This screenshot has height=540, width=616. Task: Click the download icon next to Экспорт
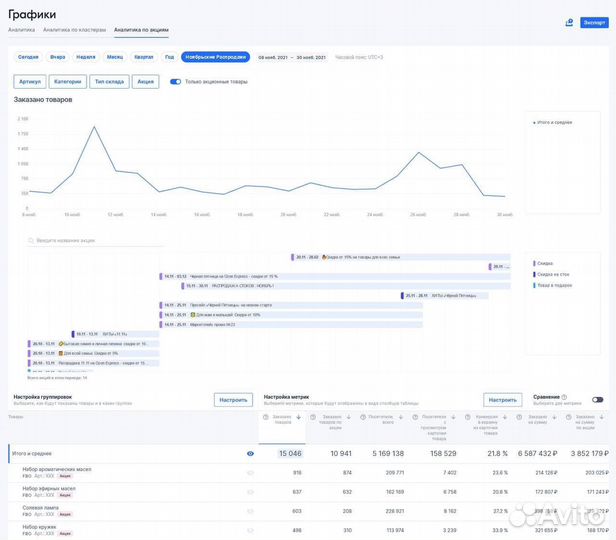click(569, 22)
